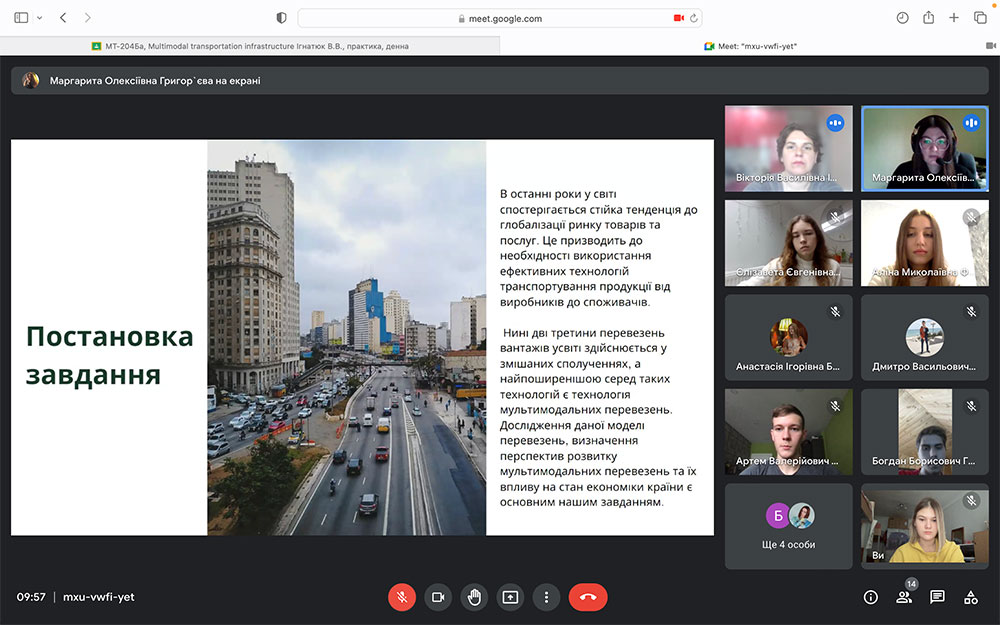Switch to the MT-204Ба Multimodal transportation tab
Screen dimensions: 1000x625
[x=250, y=46]
